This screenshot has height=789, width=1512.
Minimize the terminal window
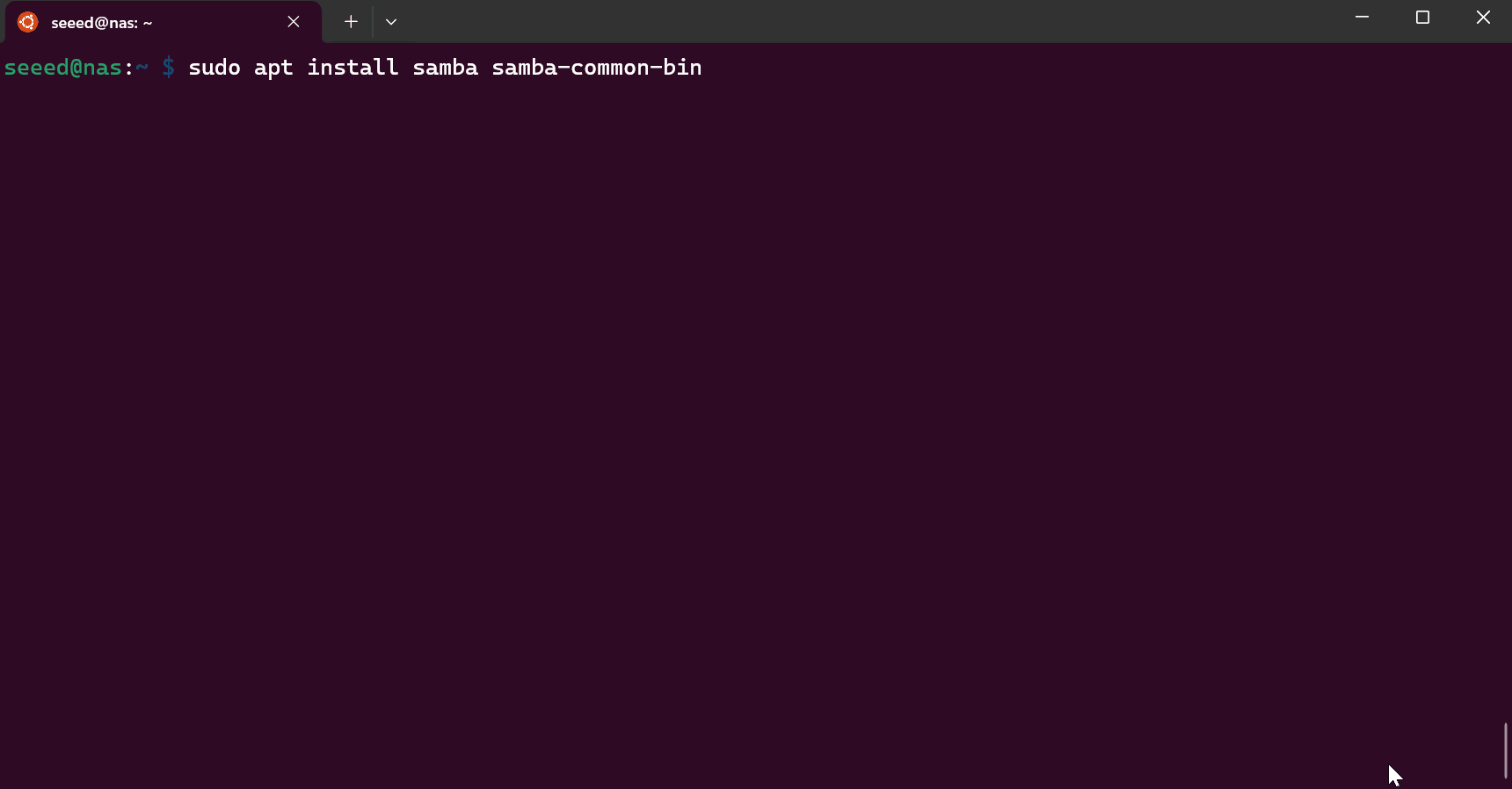1362,18
